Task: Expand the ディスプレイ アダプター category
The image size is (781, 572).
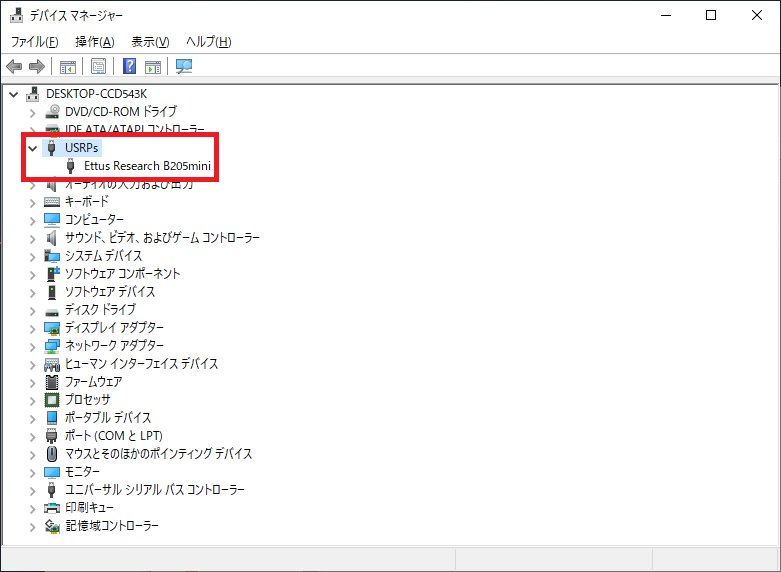Action: tap(33, 328)
